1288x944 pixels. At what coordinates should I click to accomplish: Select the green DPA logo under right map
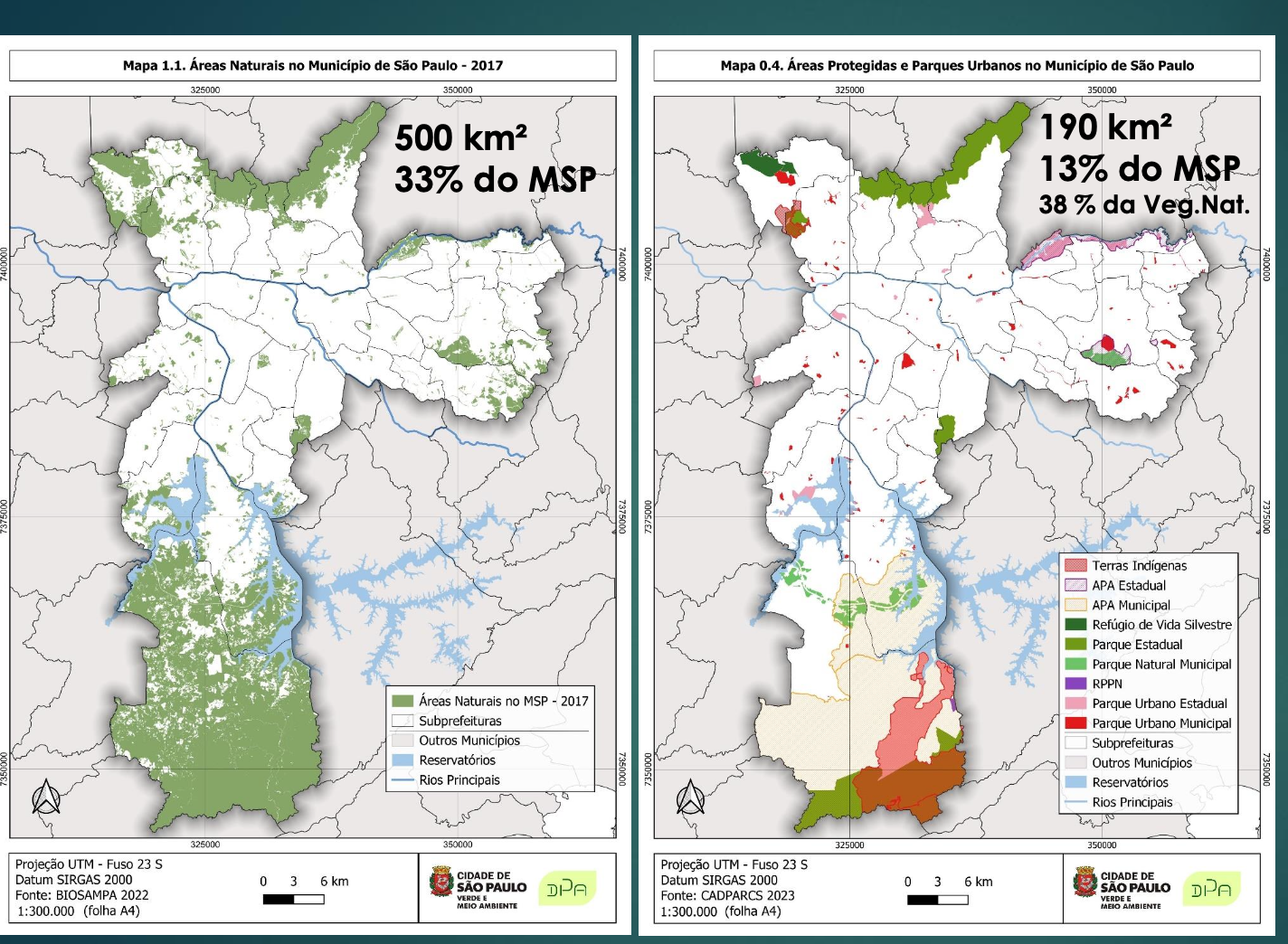coord(1210,890)
